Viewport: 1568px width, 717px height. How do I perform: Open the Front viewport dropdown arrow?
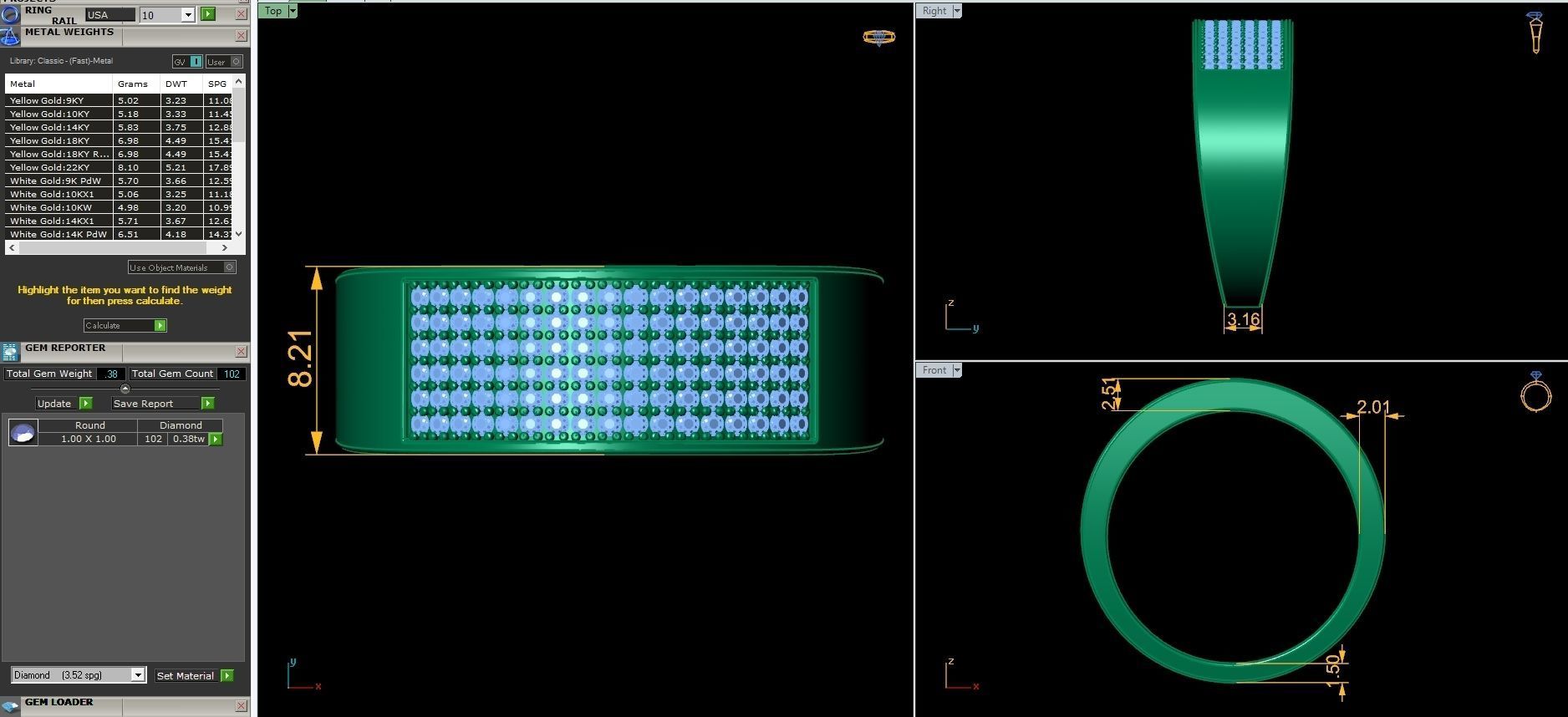tap(957, 370)
